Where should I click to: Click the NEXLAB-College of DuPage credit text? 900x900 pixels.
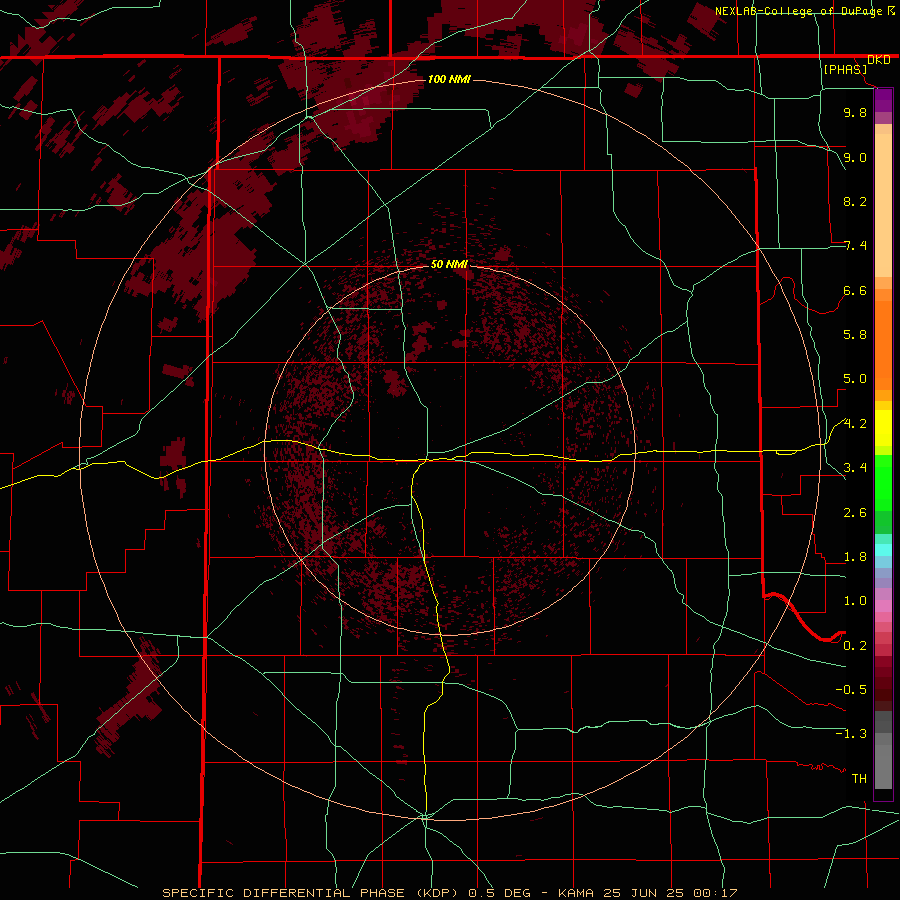point(798,11)
